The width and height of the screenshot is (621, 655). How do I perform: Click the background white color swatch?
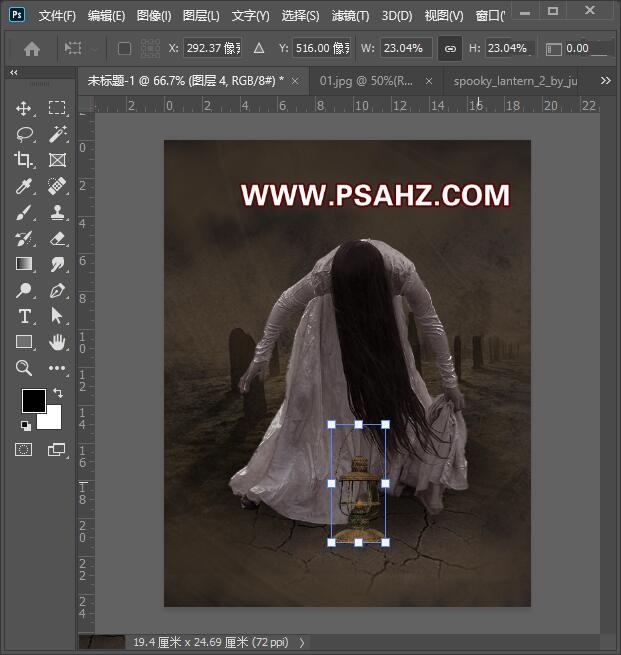tap(52, 419)
